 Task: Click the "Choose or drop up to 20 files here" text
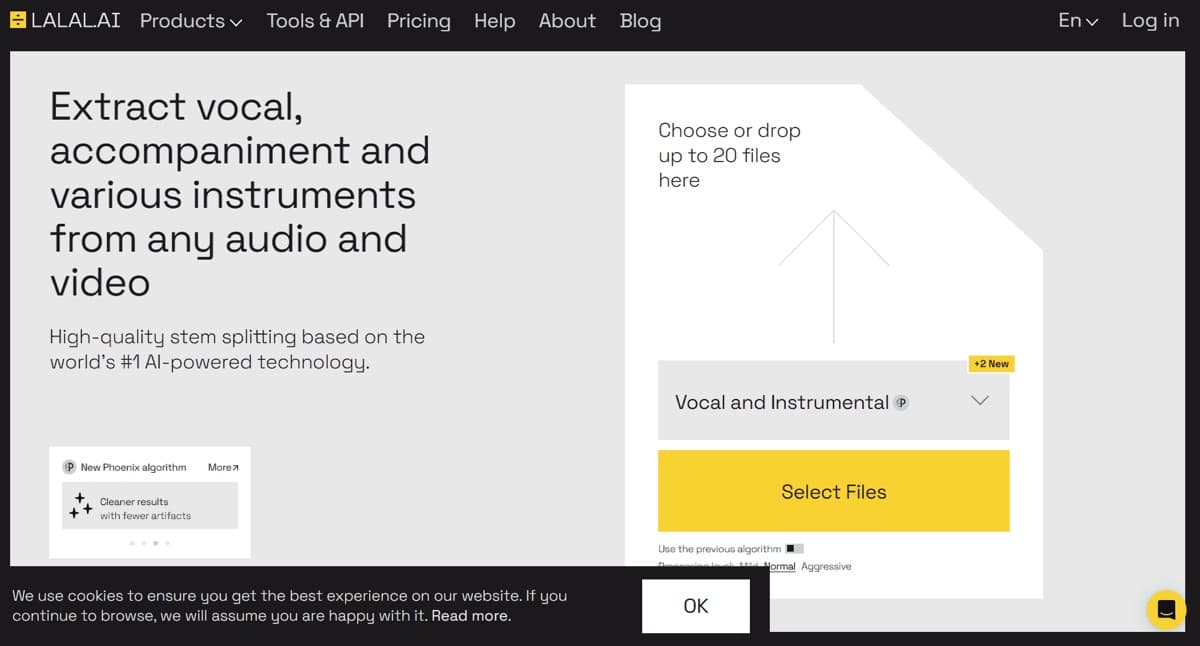(729, 155)
